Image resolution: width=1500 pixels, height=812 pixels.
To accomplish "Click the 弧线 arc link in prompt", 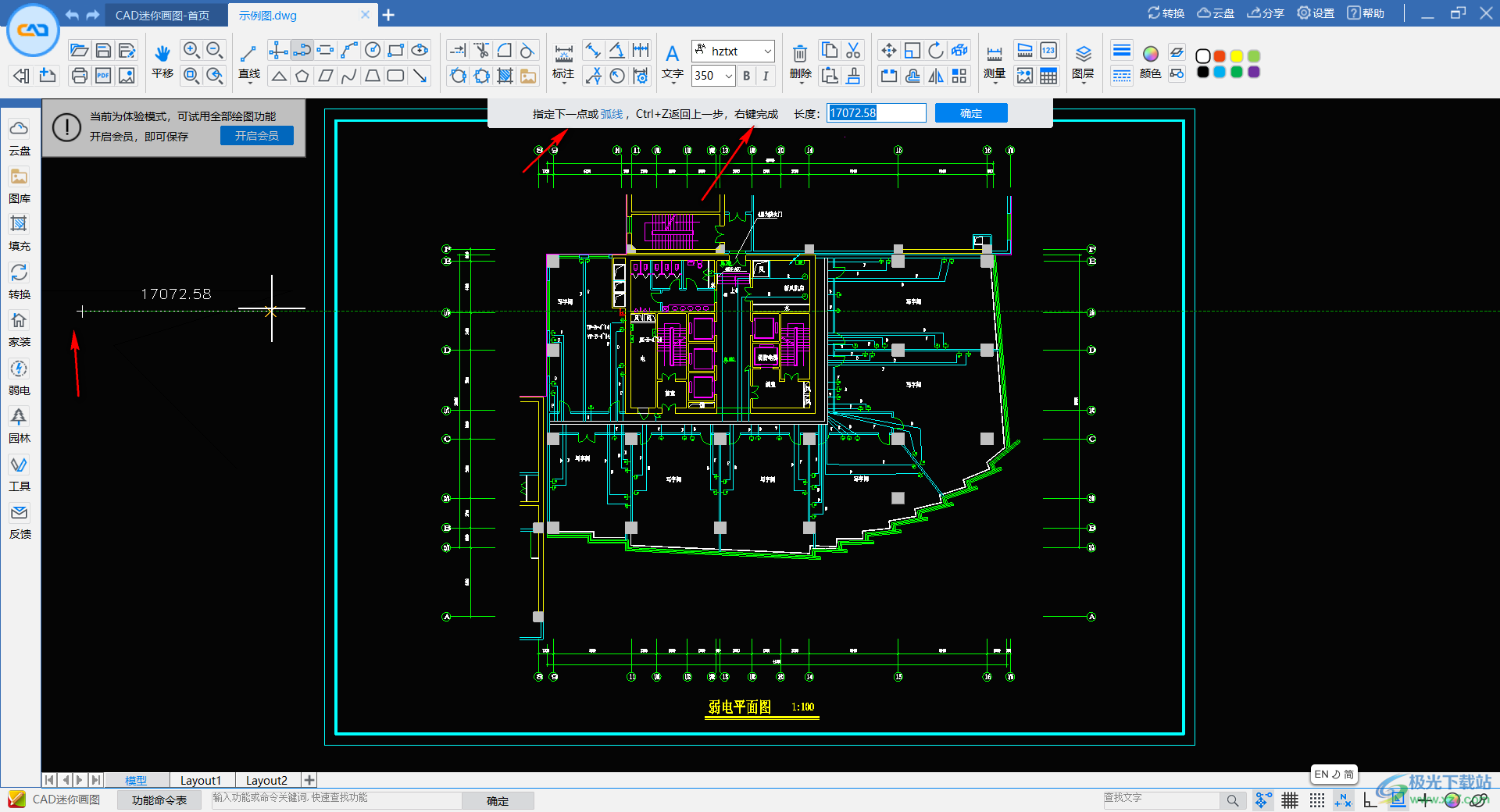I will (611, 114).
